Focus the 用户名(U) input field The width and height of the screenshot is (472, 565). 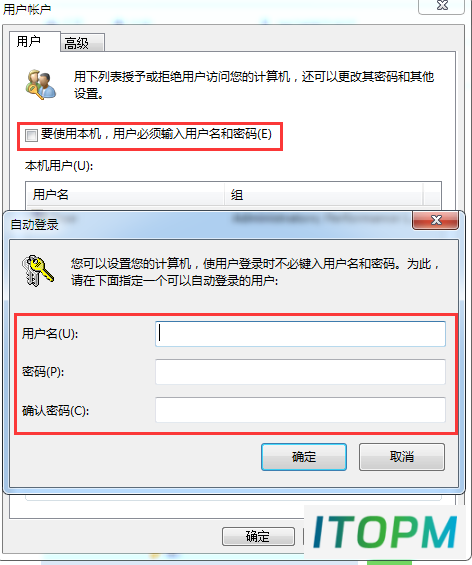point(300,334)
